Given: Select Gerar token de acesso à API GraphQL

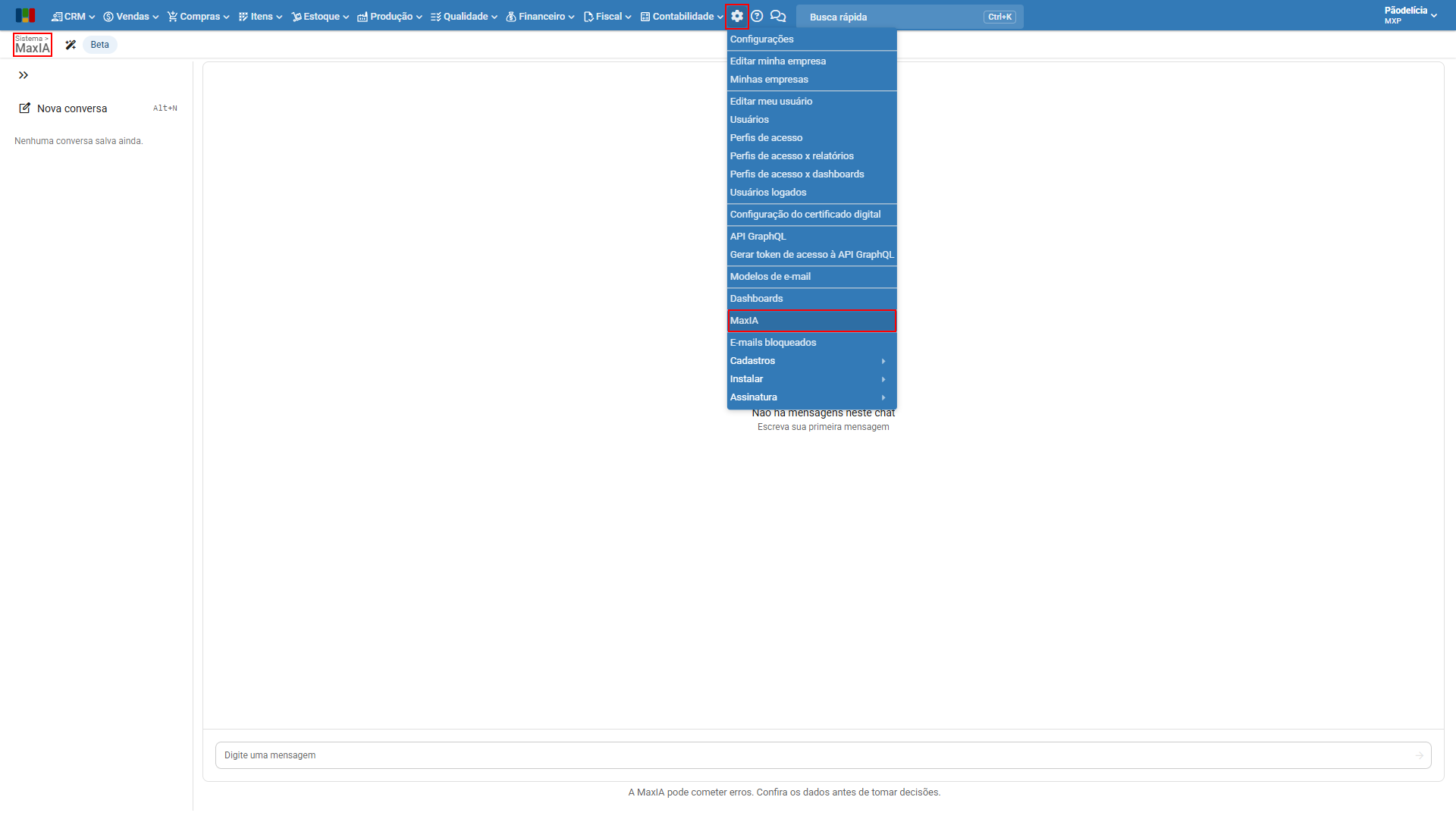Looking at the screenshot, I should [811, 255].
